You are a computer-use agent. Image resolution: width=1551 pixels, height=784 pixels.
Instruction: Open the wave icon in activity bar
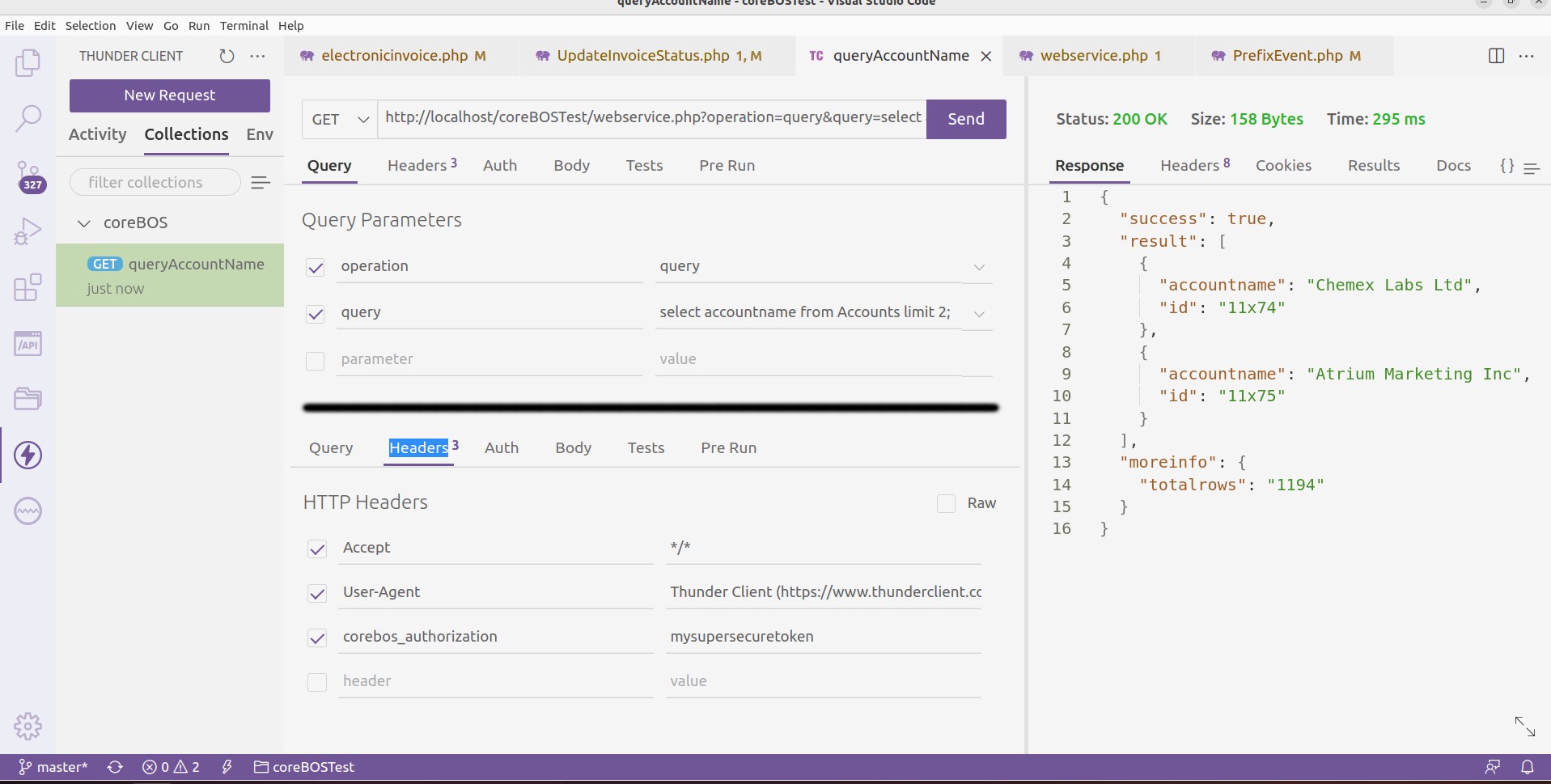[28, 511]
